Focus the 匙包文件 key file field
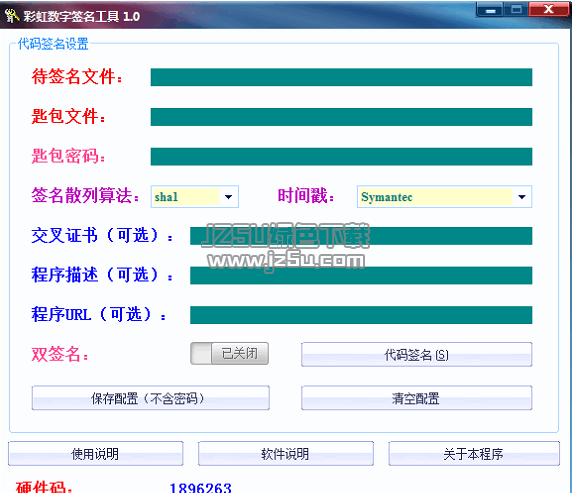The height and width of the screenshot is (493, 572). tap(341, 117)
